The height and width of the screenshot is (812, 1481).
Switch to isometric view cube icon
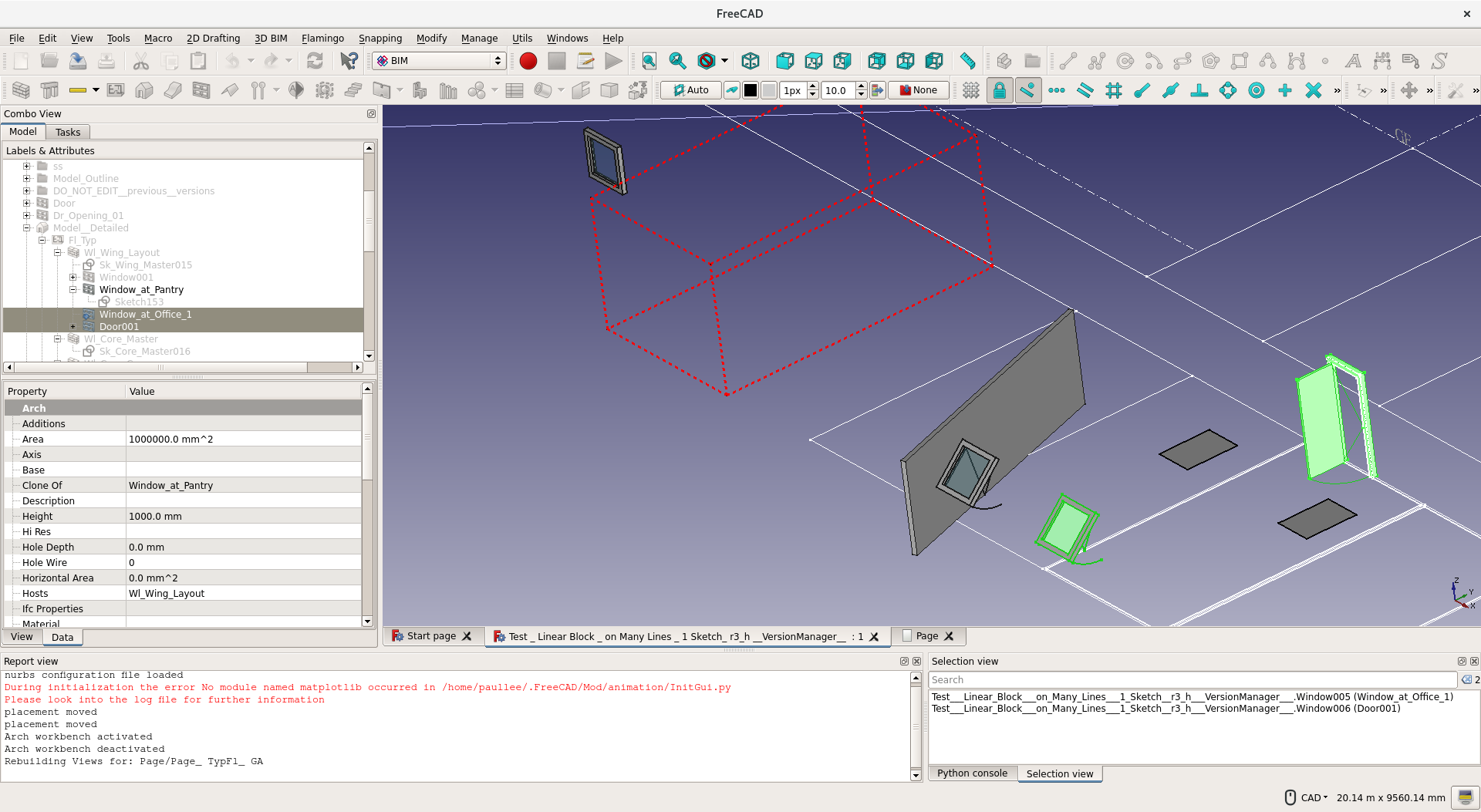[x=751, y=61]
